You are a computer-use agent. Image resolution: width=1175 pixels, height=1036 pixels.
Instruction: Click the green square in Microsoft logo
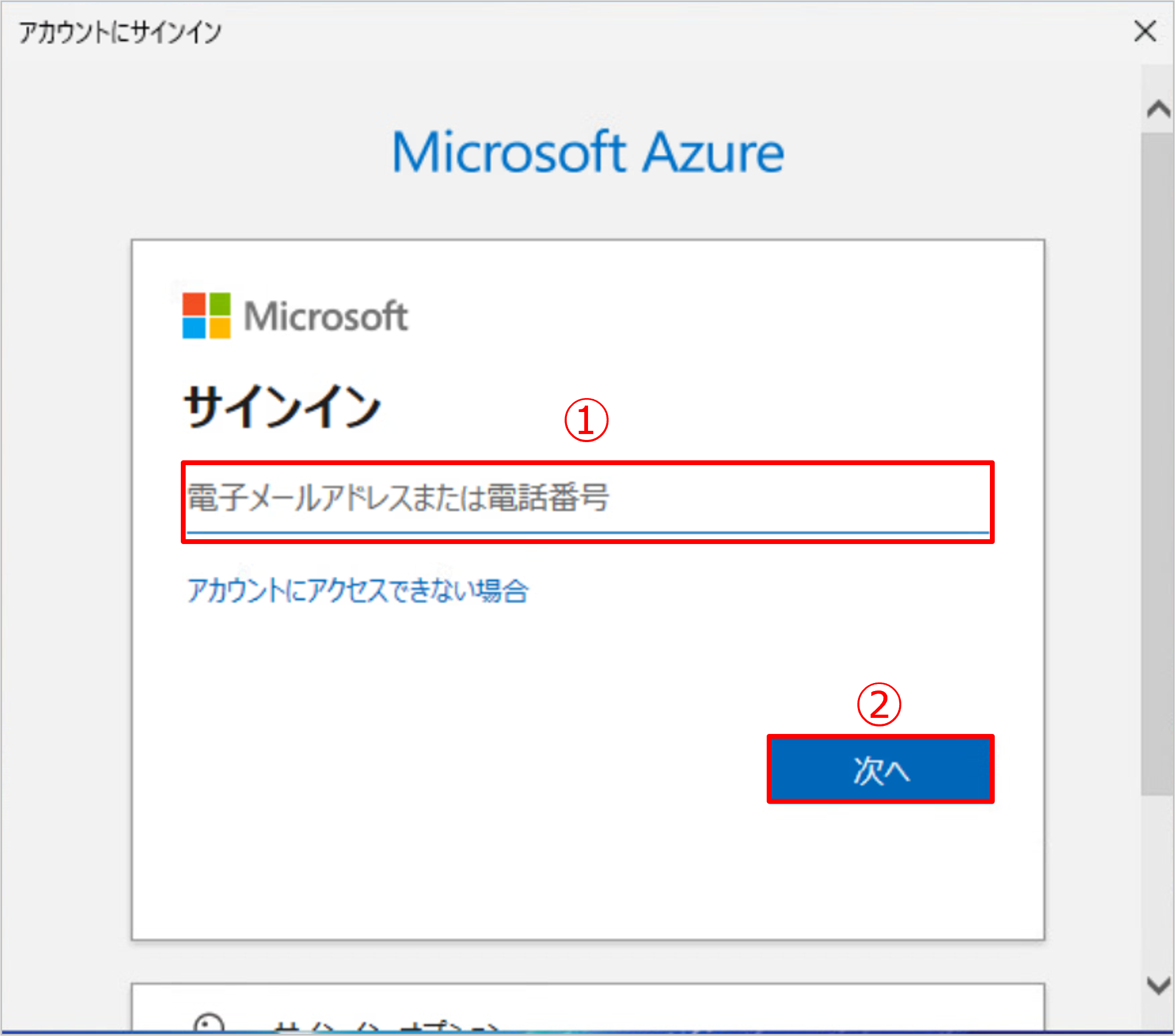[x=220, y=304]
